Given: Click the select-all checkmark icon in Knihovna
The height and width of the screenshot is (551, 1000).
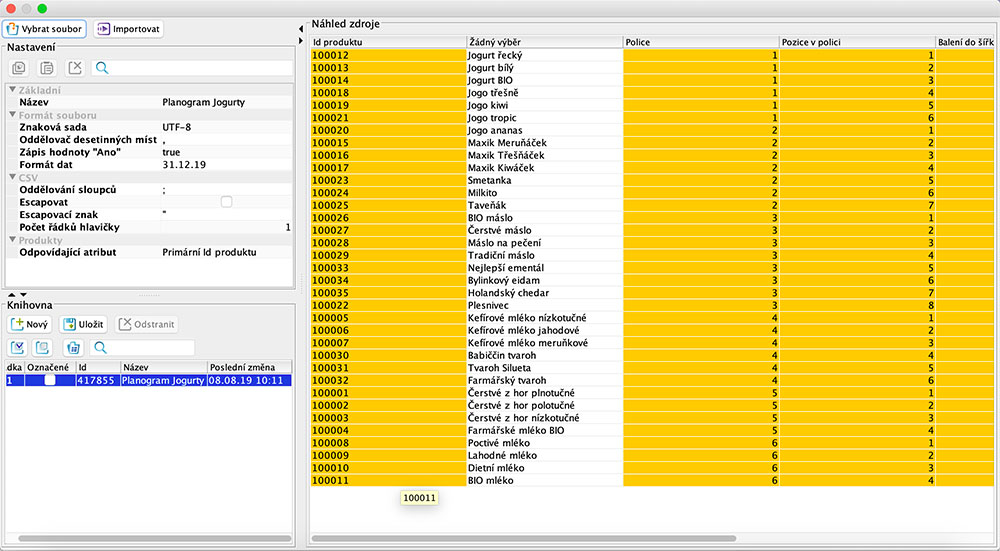Looking at the screenshot, I should (x=18, y=347).
